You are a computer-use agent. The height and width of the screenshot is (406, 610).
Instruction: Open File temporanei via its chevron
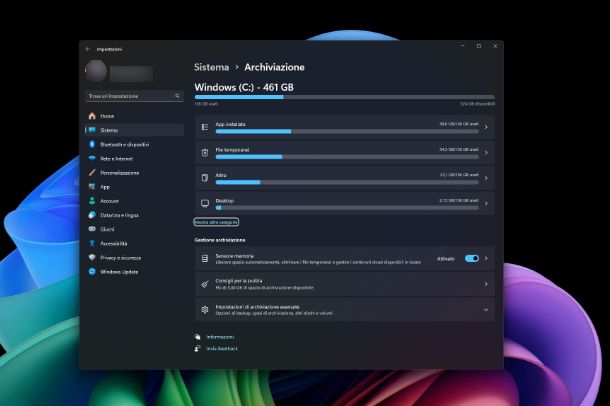point(486,152)
